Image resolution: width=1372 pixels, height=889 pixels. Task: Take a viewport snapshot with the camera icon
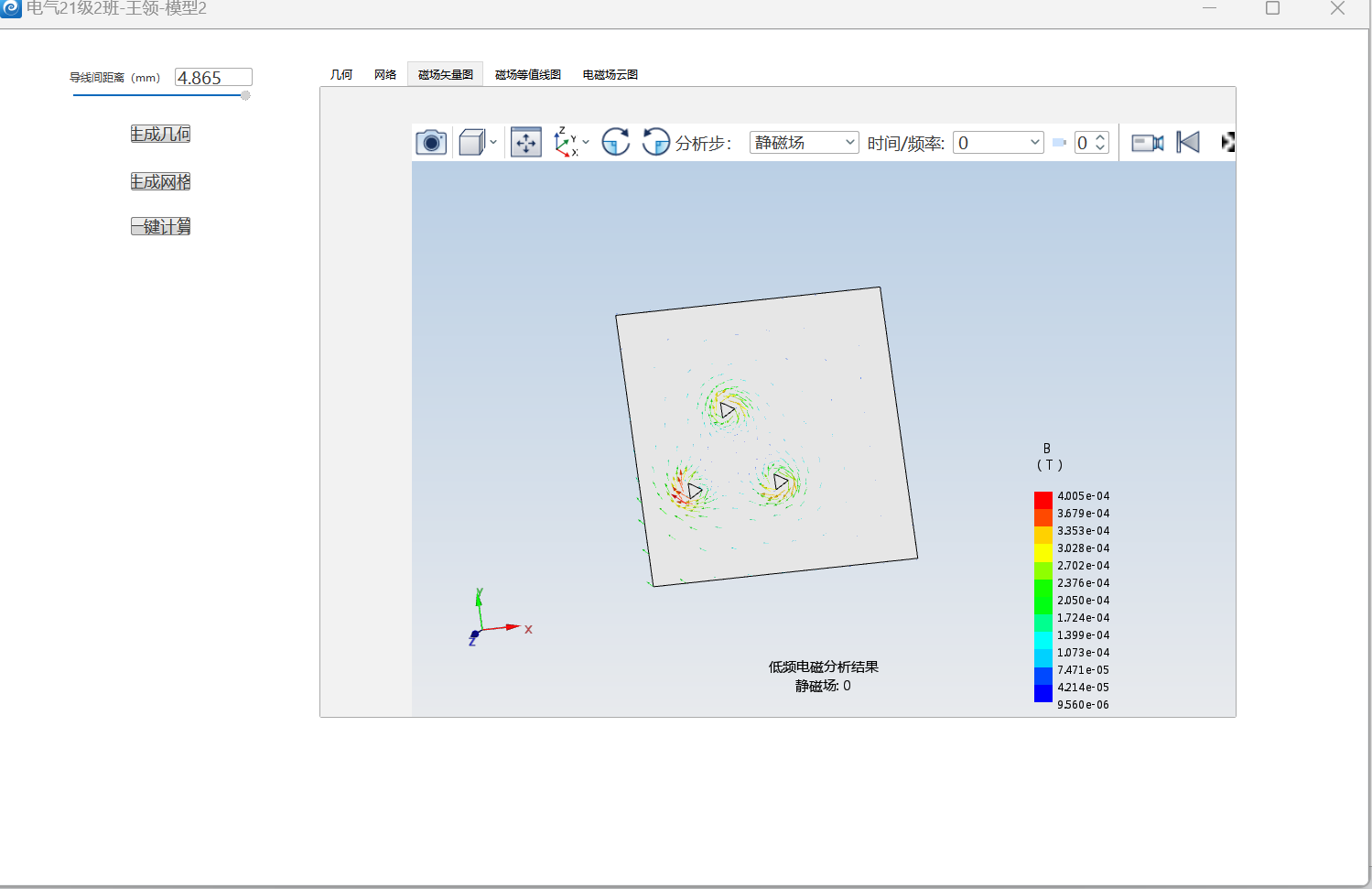coord(431,142)
